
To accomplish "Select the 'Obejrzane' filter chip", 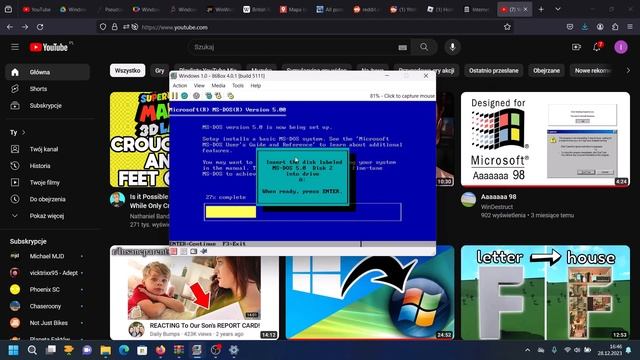I will tap(546, 71).
